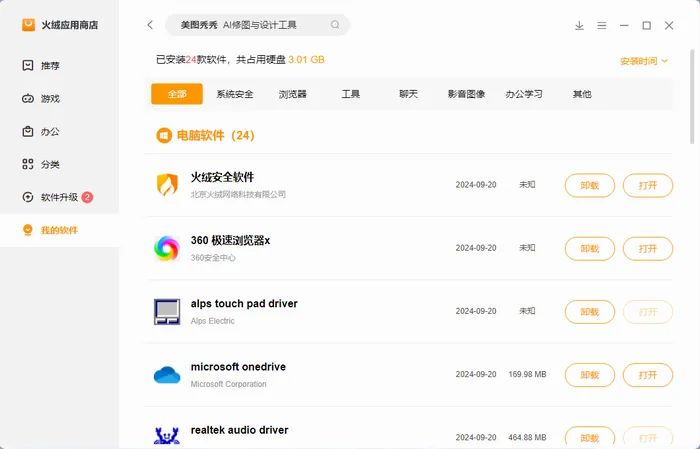
Task: Click the search magnifier icon
Action: [335, 25]
